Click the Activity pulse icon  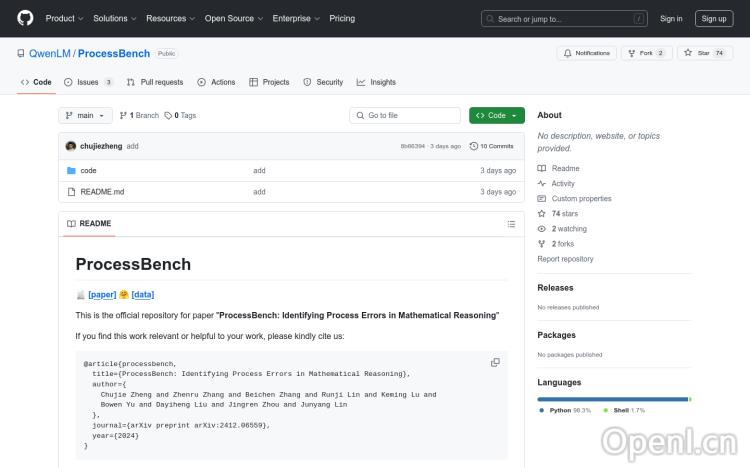[541, 183]
